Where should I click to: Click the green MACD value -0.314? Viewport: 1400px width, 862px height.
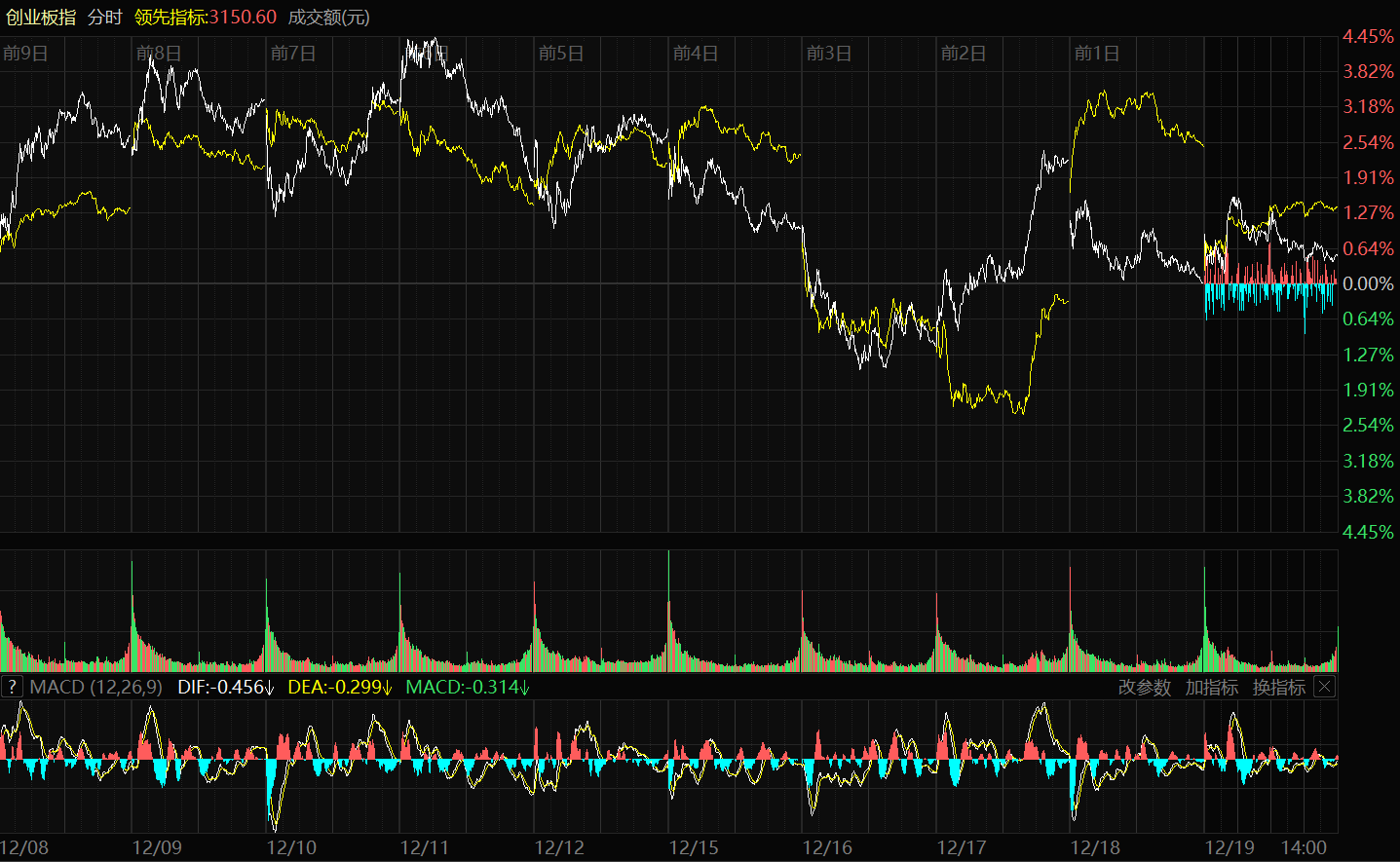pyautogui.click(x=468, y=687)
